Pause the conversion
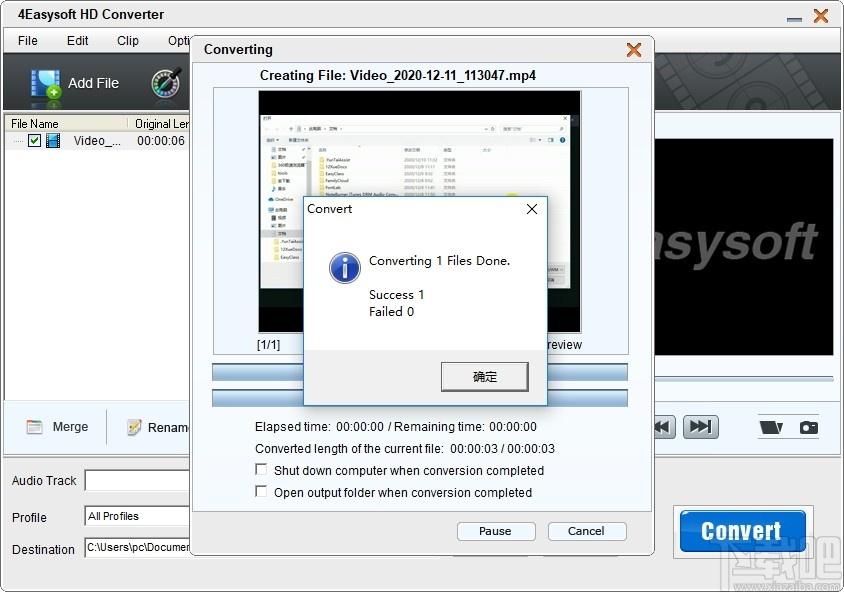Screen dimensions: 844x592 pyautogui.click(x=496, y=531)
